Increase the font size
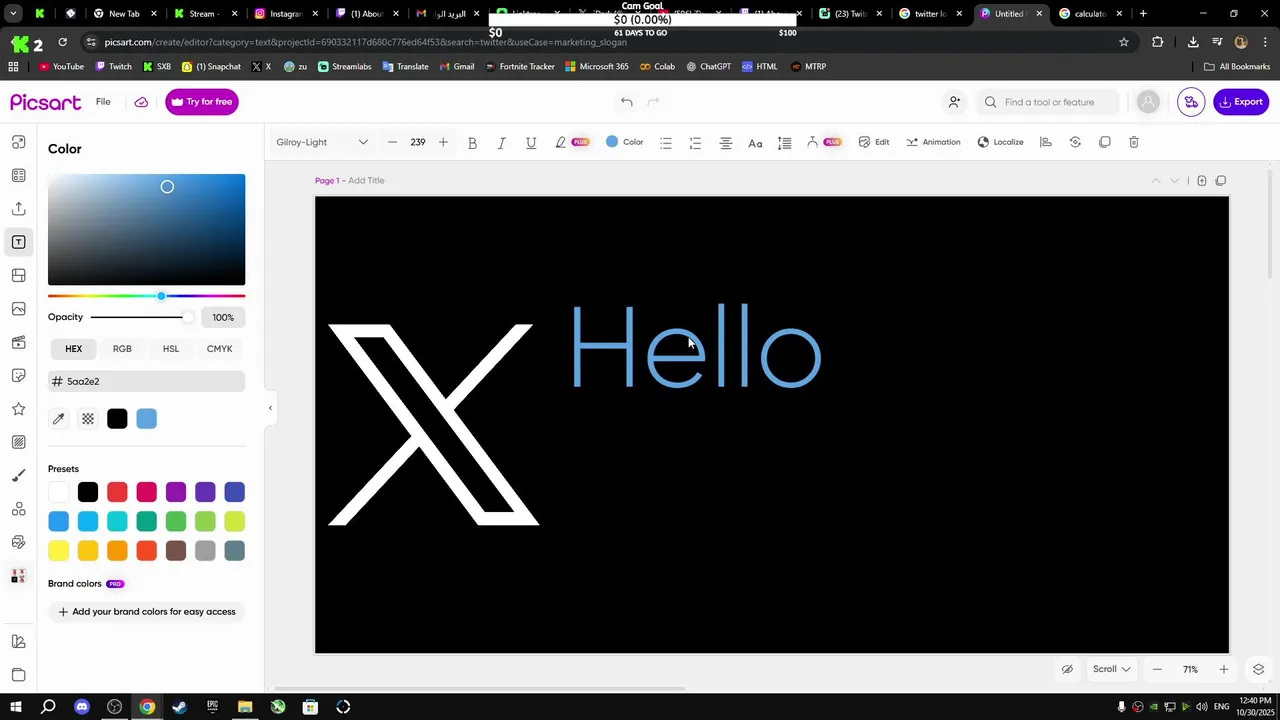 click(x=443, y=142)
